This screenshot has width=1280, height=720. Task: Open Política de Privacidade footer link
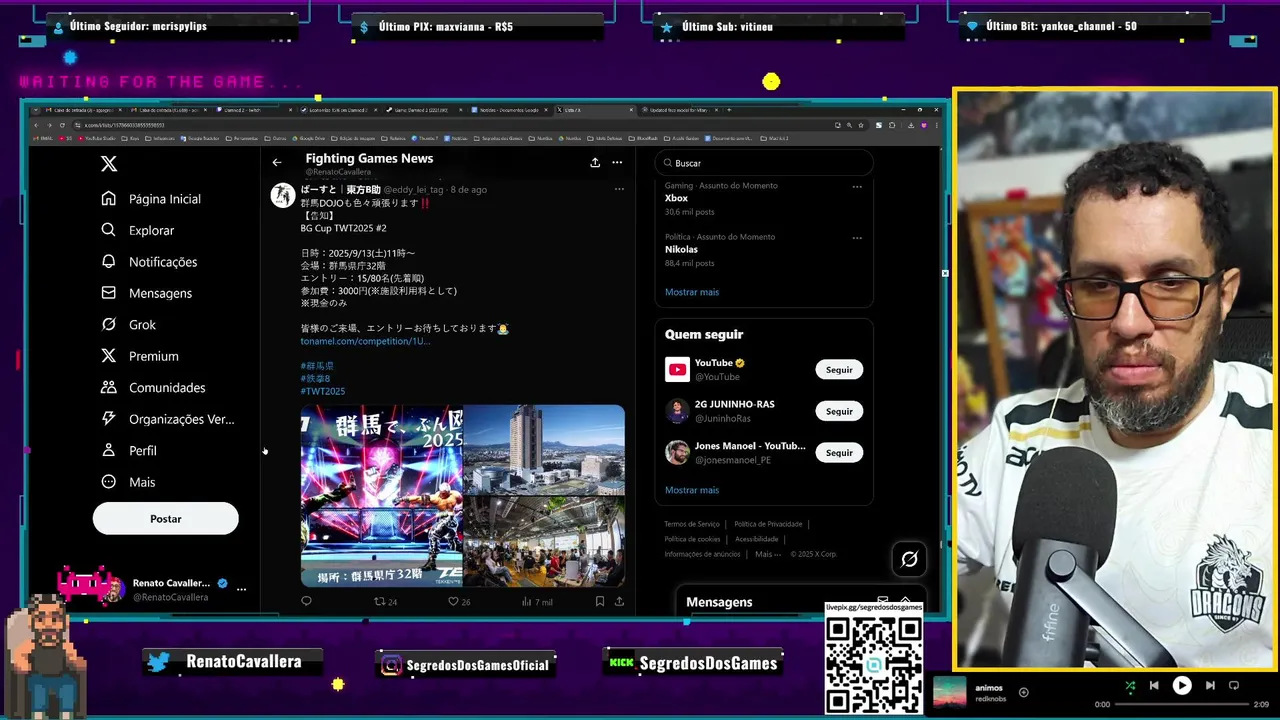768,524
